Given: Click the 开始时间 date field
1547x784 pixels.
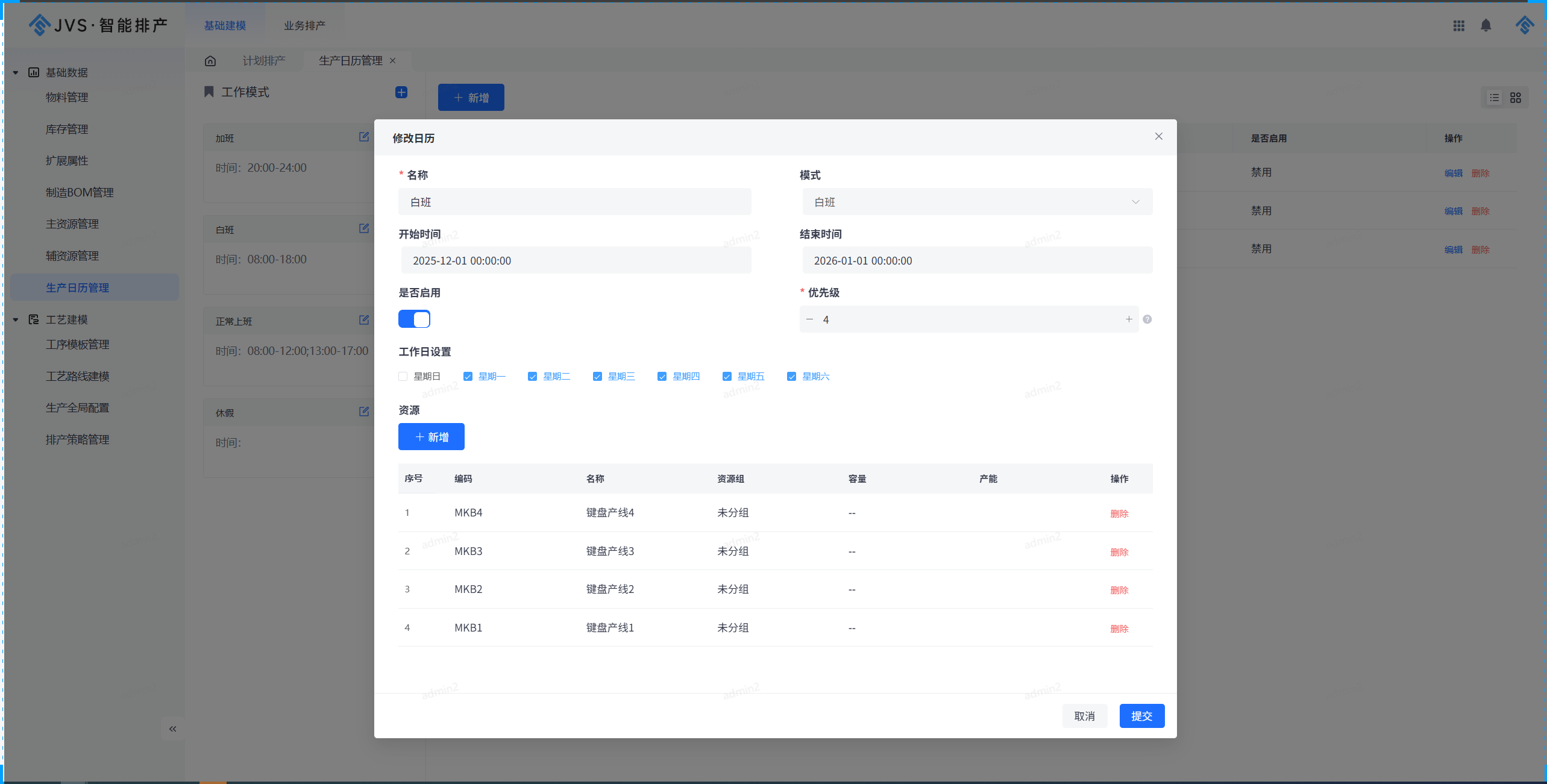Looking at the screenshot, I should coord(576,261).
